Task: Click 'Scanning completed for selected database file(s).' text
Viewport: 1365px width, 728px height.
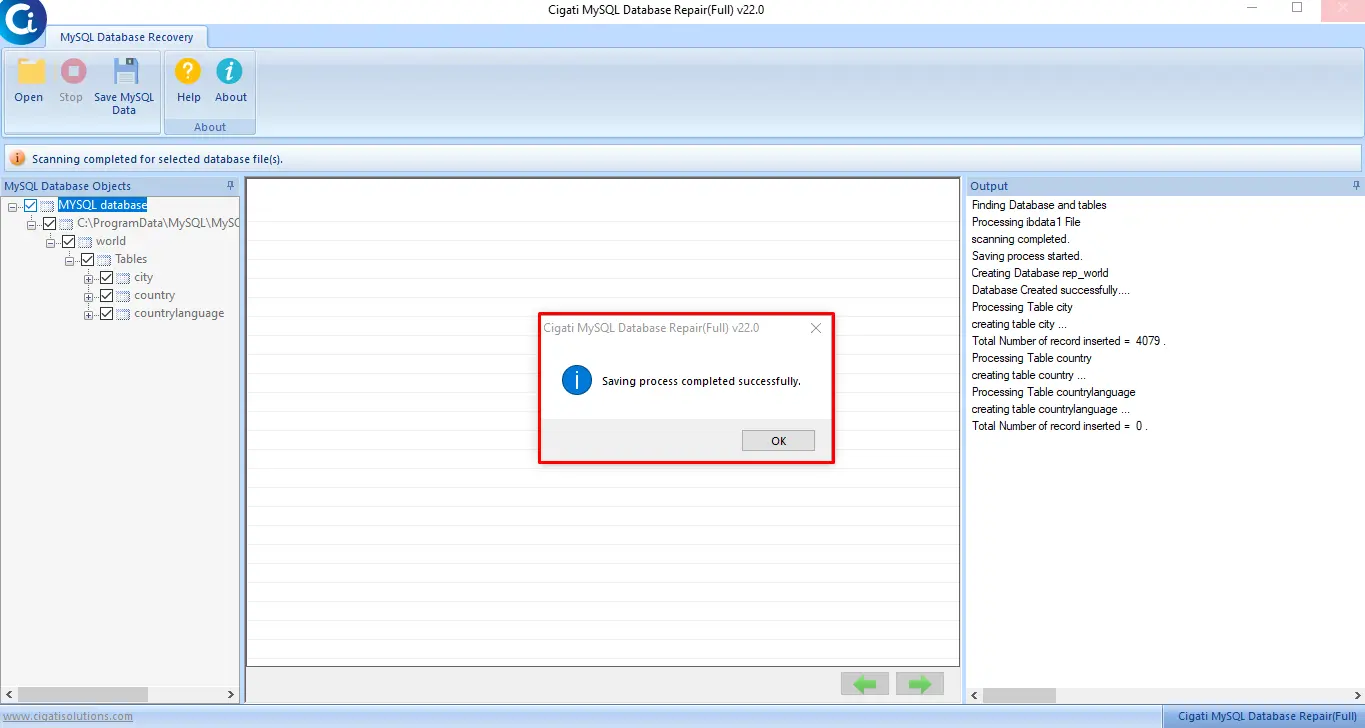Action: point(157,159)
